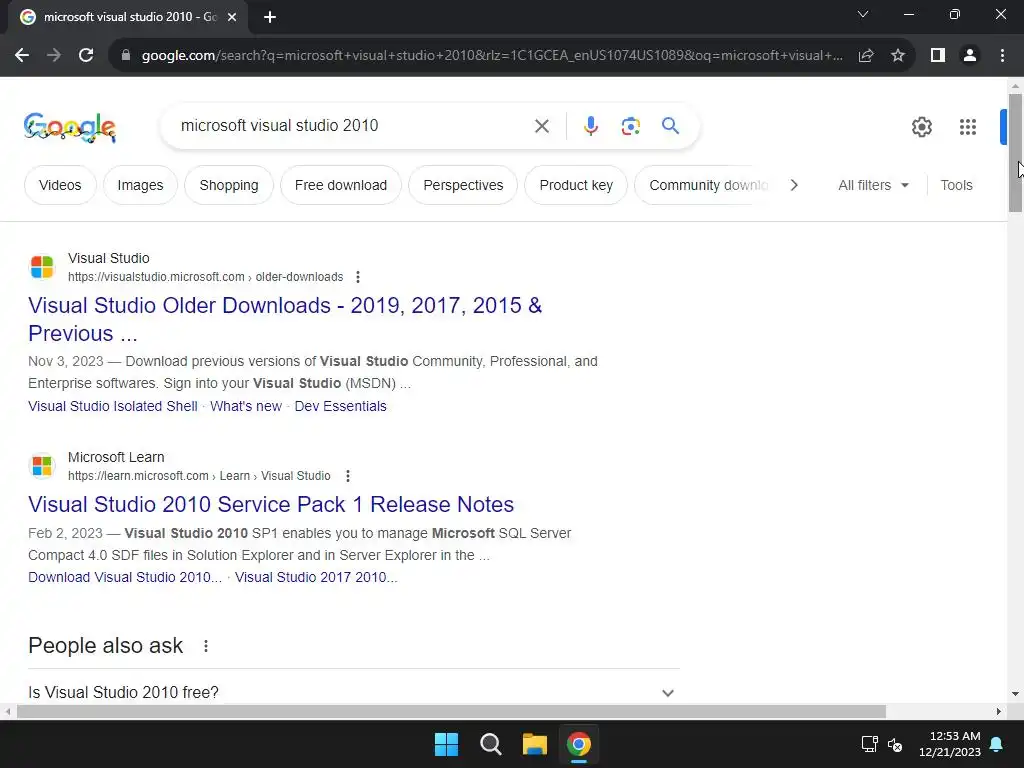Open options for Microsoft Learn result
Screen dimensions: 1024x768
point(347,476)
